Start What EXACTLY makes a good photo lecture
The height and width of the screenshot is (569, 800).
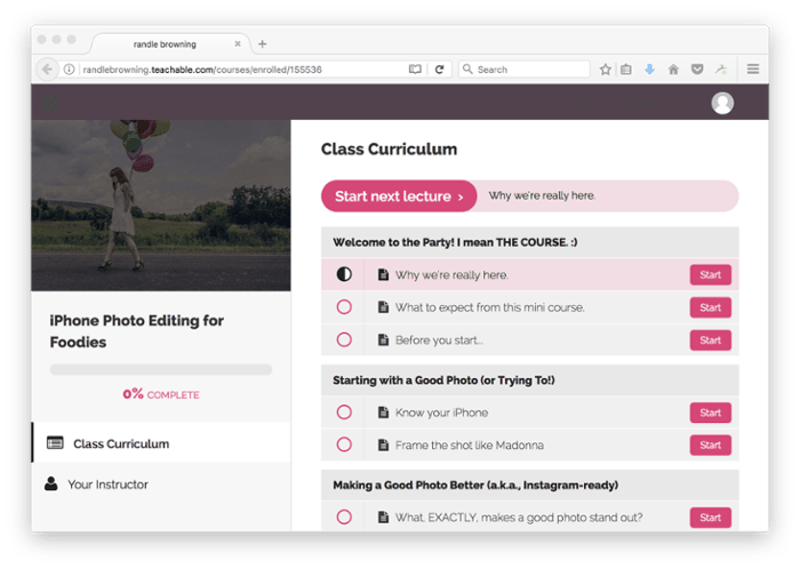(x=710, y=517)
